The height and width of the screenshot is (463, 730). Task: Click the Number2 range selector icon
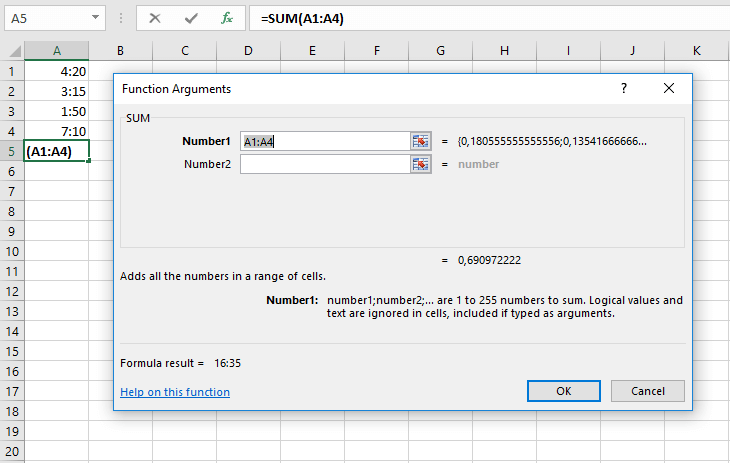point(420,164)
